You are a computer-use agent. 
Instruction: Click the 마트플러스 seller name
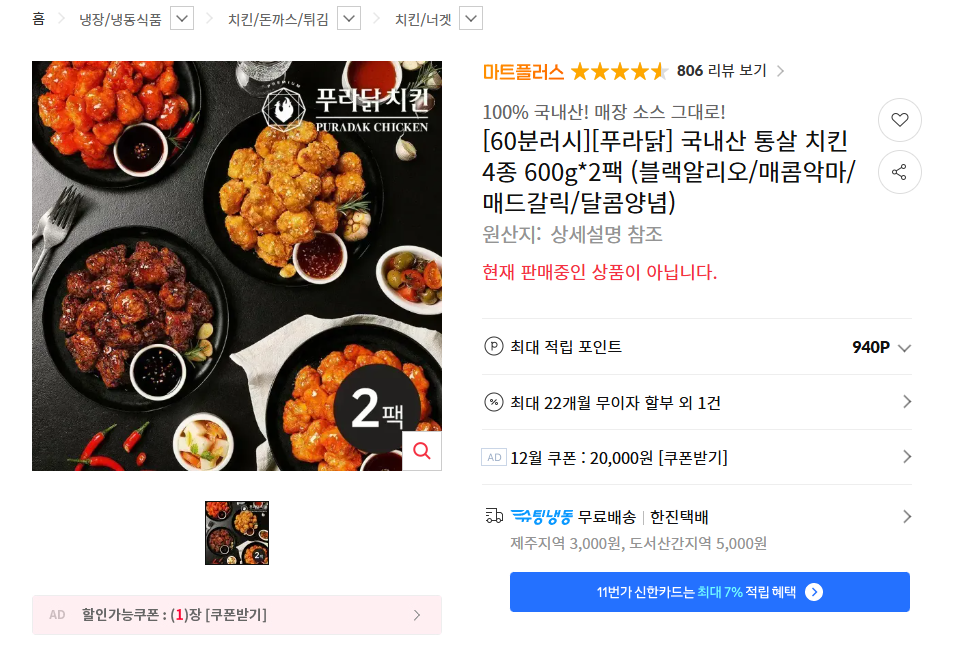[x=523, y=72]
